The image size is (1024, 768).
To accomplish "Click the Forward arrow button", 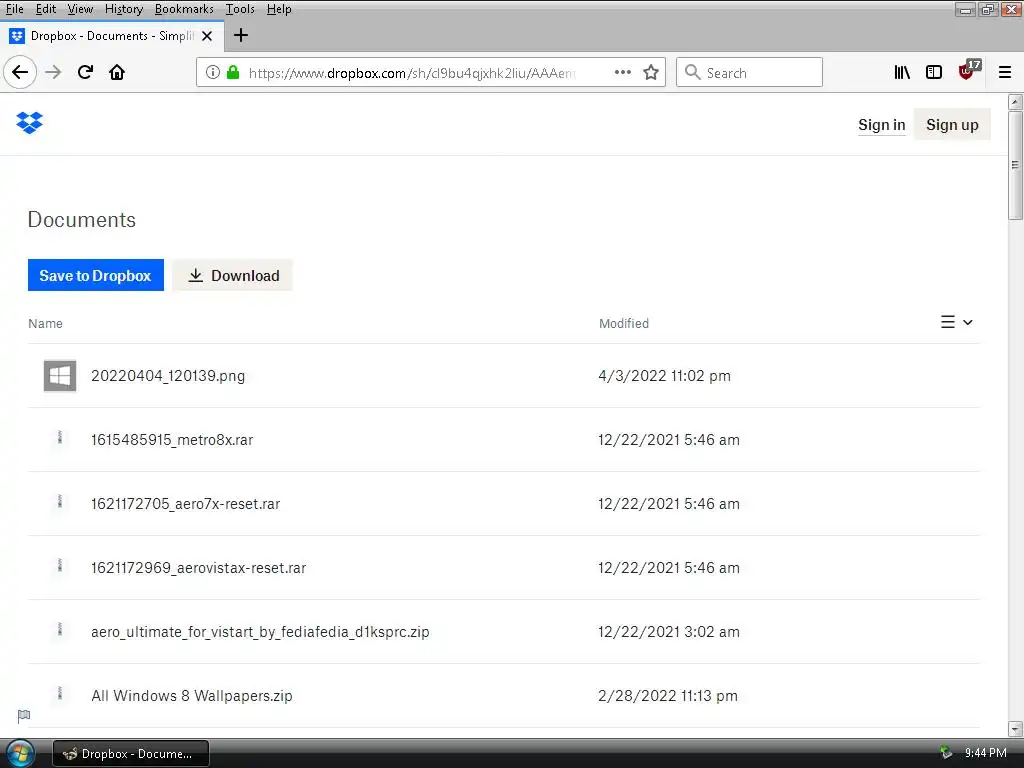I will click(53, 72).
